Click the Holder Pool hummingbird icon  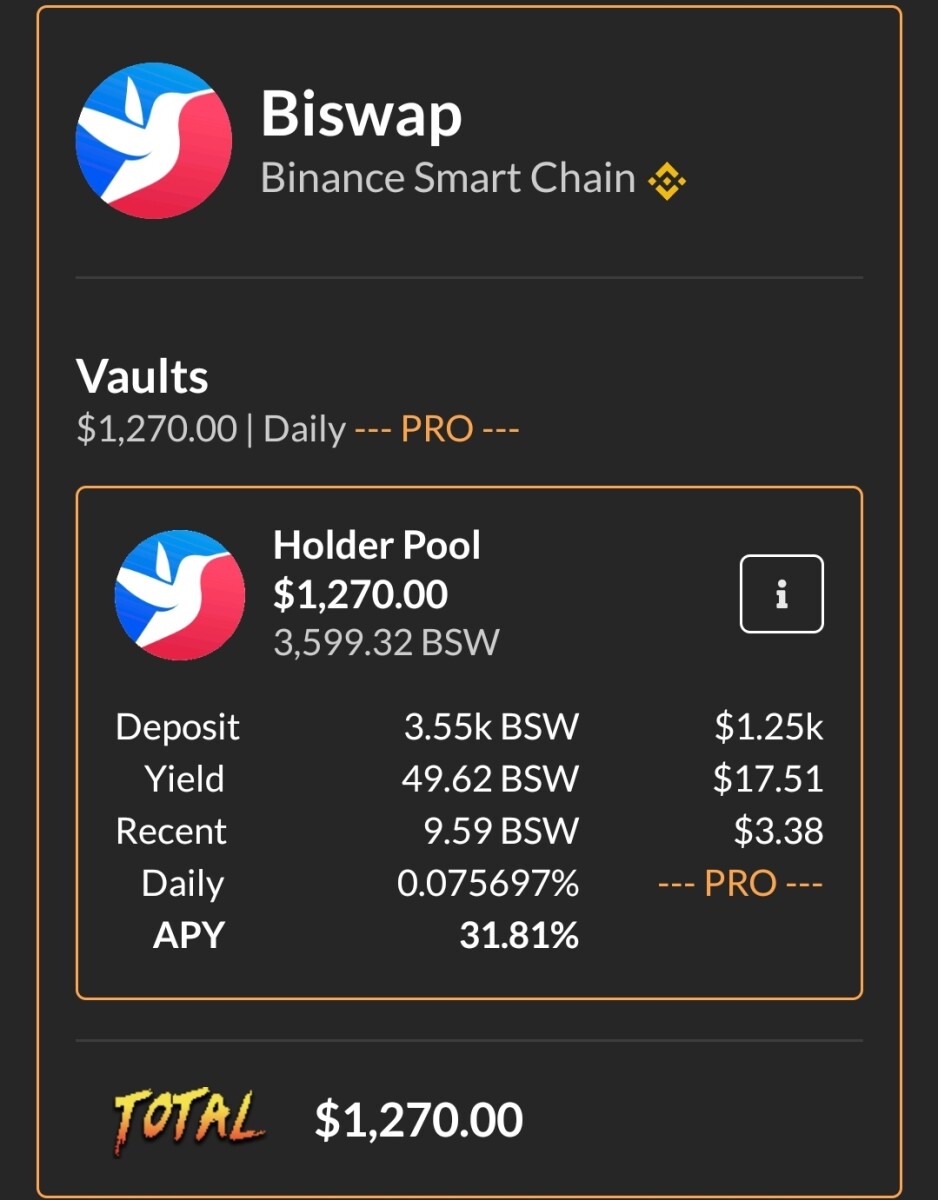[180, 595]
